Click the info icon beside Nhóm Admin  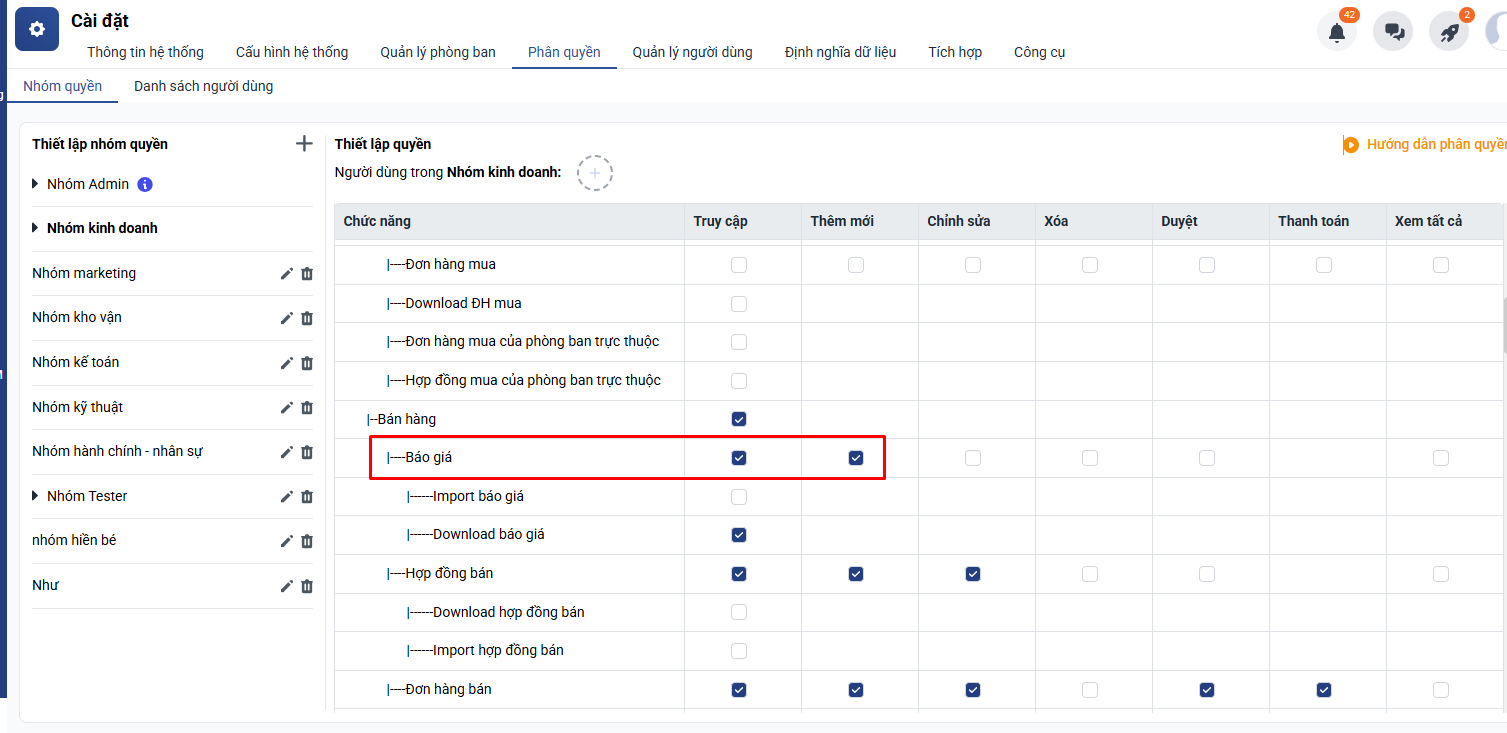click(x=145, y=184)
